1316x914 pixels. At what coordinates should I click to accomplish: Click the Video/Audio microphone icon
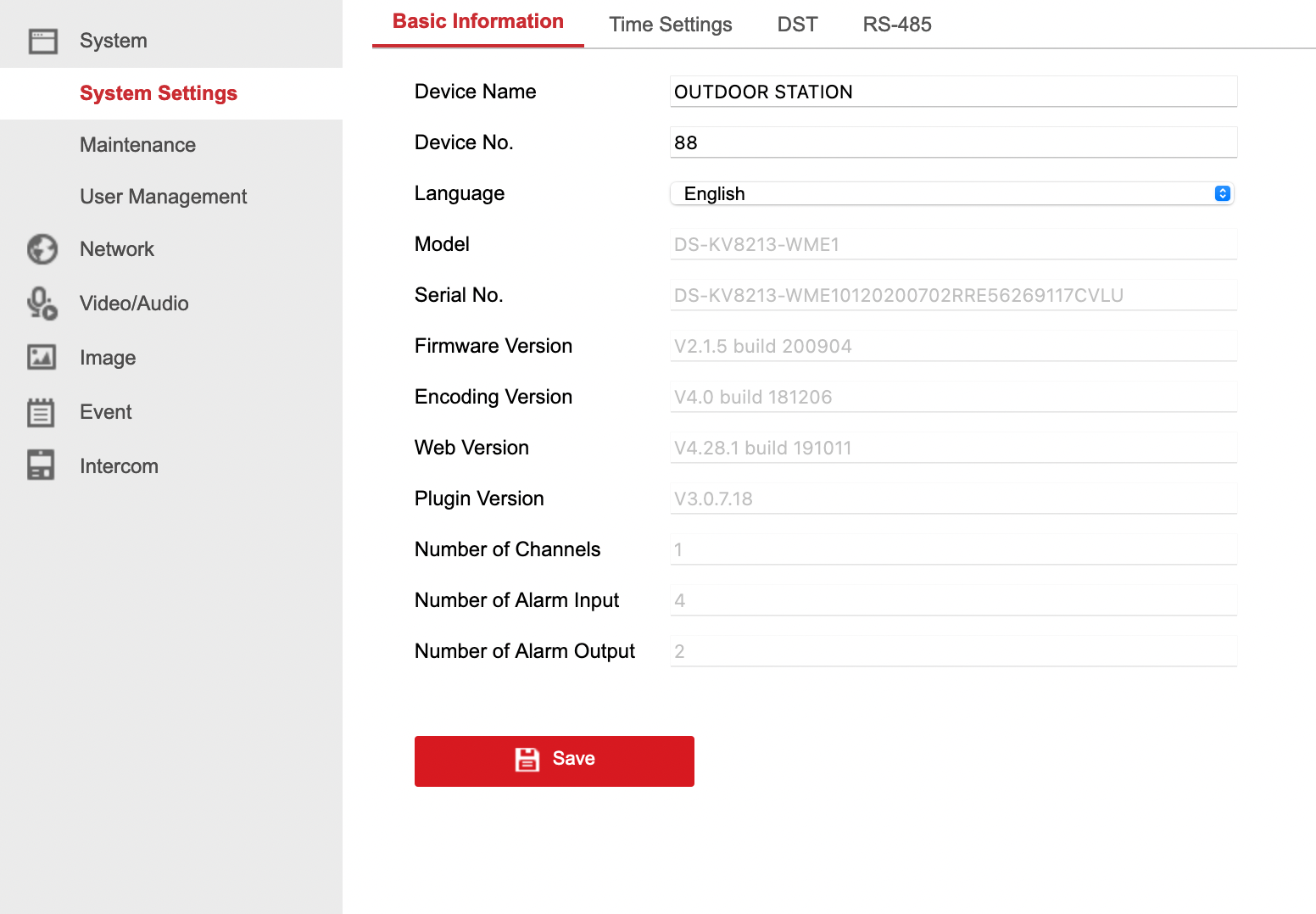(x=42, y=304)
